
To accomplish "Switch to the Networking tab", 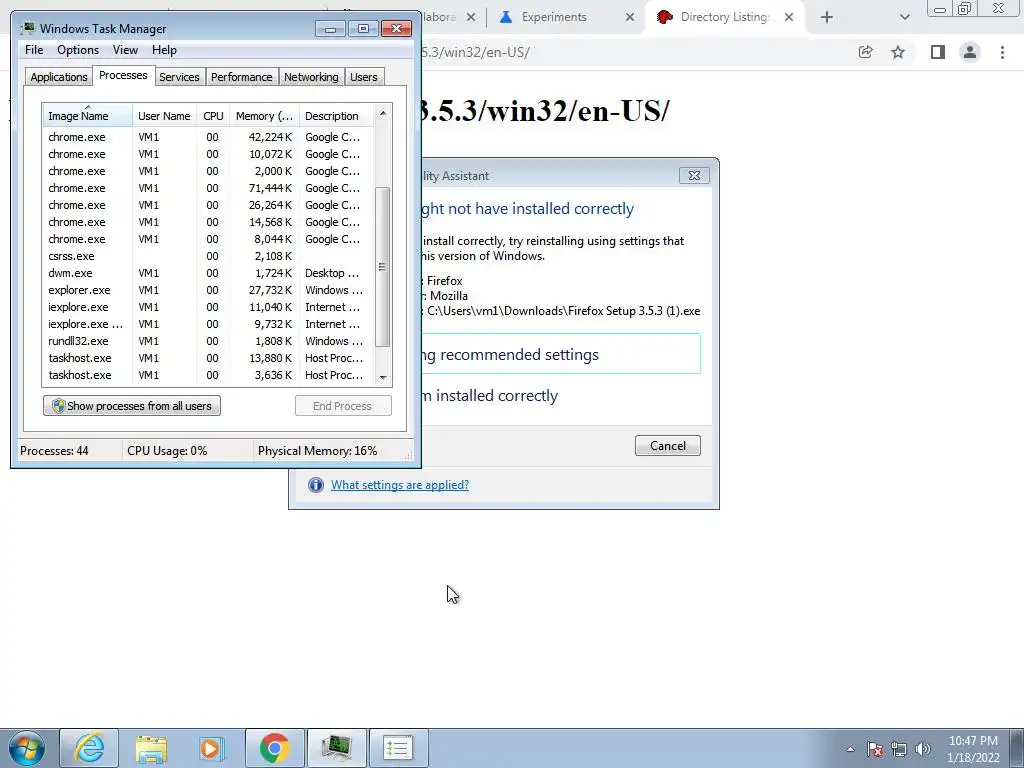I will 311,77.
